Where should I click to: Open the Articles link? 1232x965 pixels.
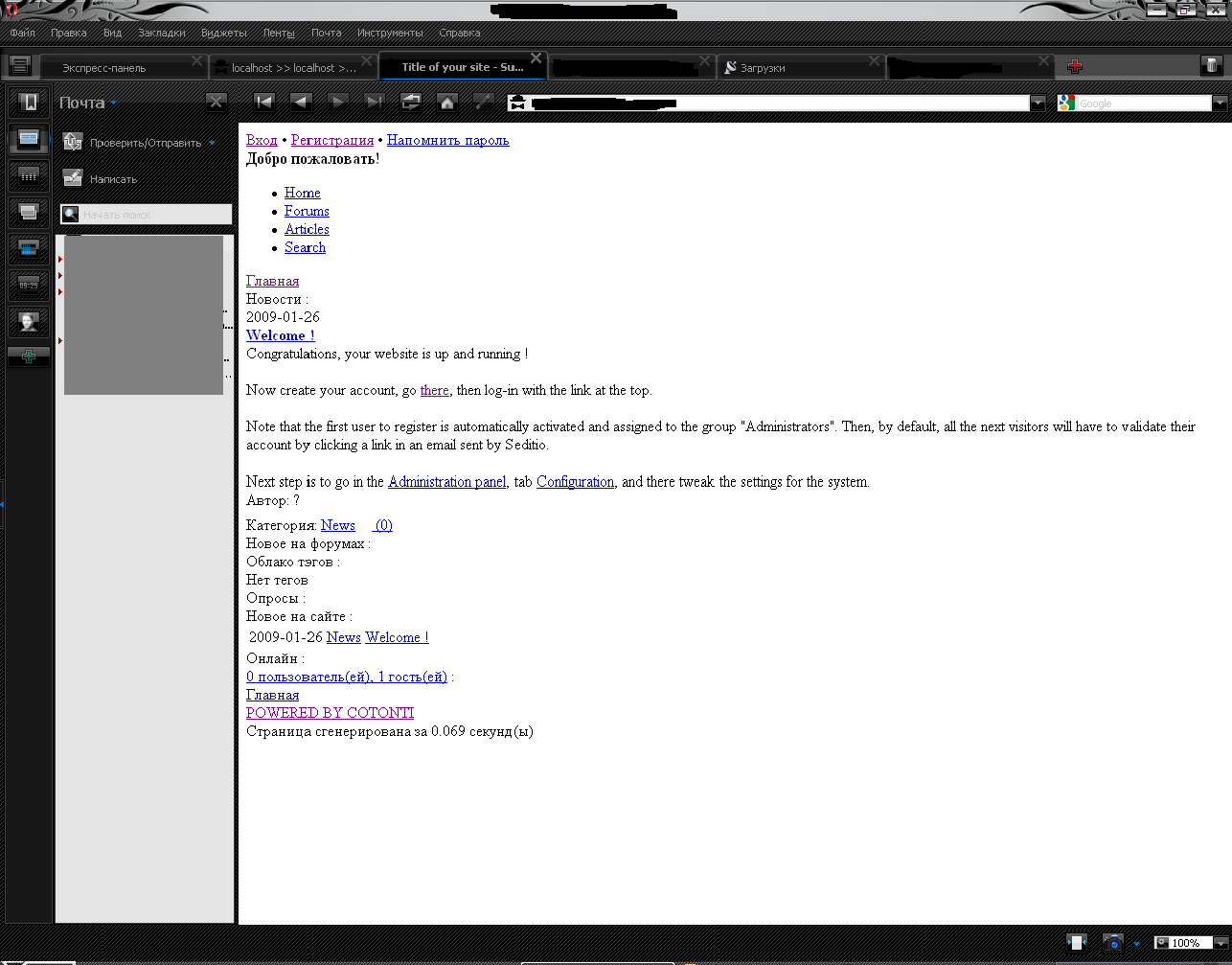tap(307, 229)
